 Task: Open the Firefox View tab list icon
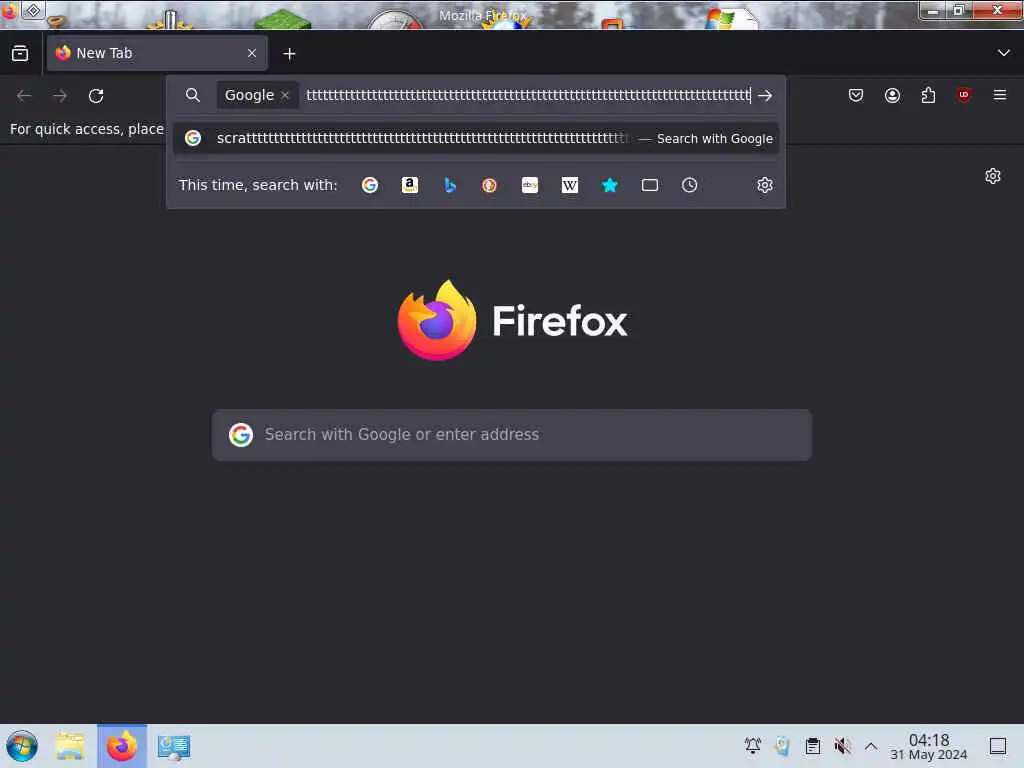[x=20, y=54]
